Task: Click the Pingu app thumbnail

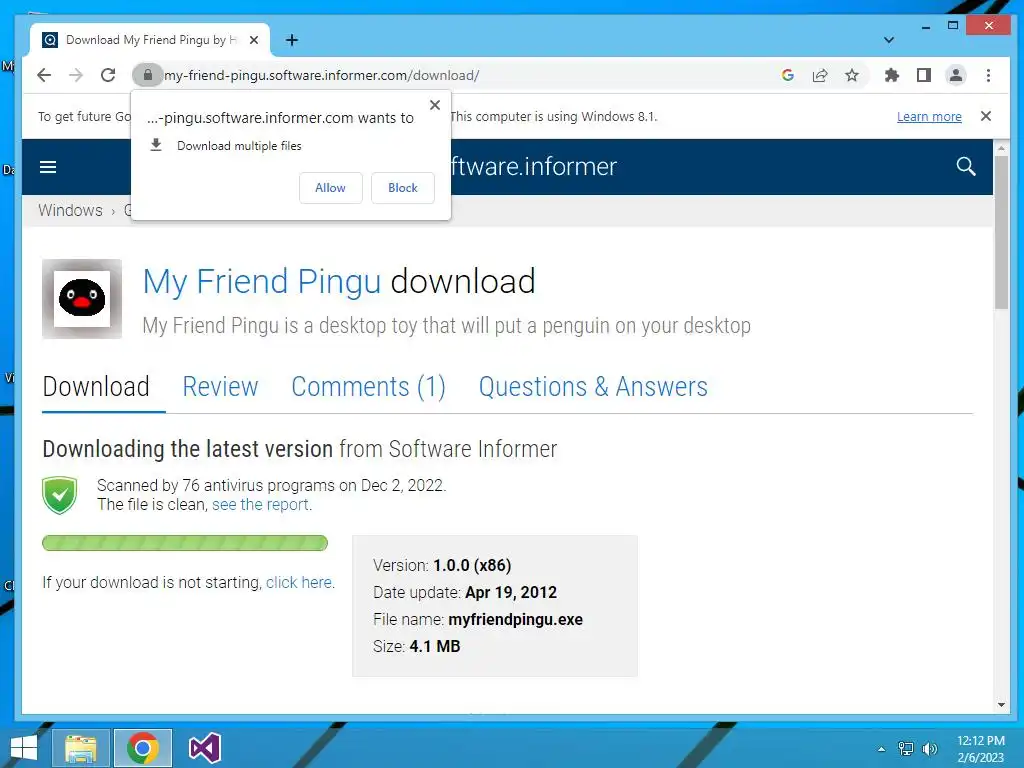Action: (82, 299)
